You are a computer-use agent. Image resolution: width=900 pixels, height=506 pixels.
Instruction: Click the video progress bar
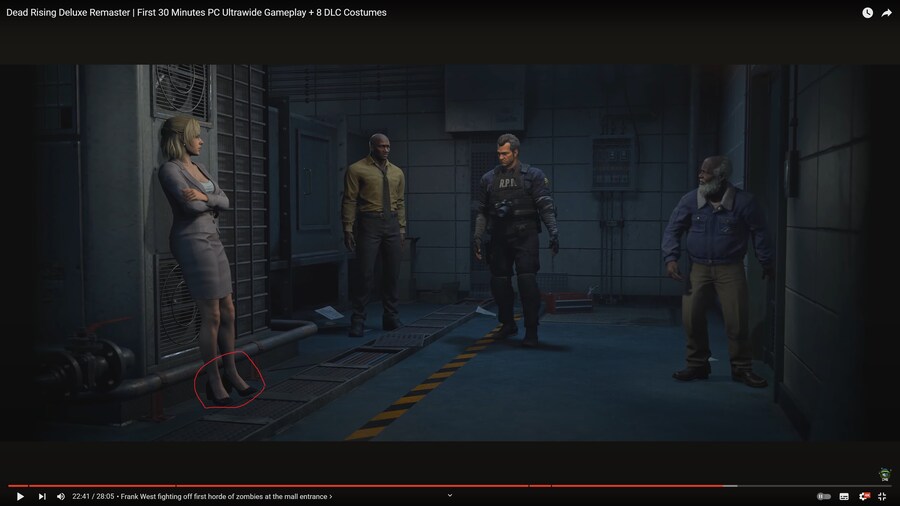[x=450, y=486]
